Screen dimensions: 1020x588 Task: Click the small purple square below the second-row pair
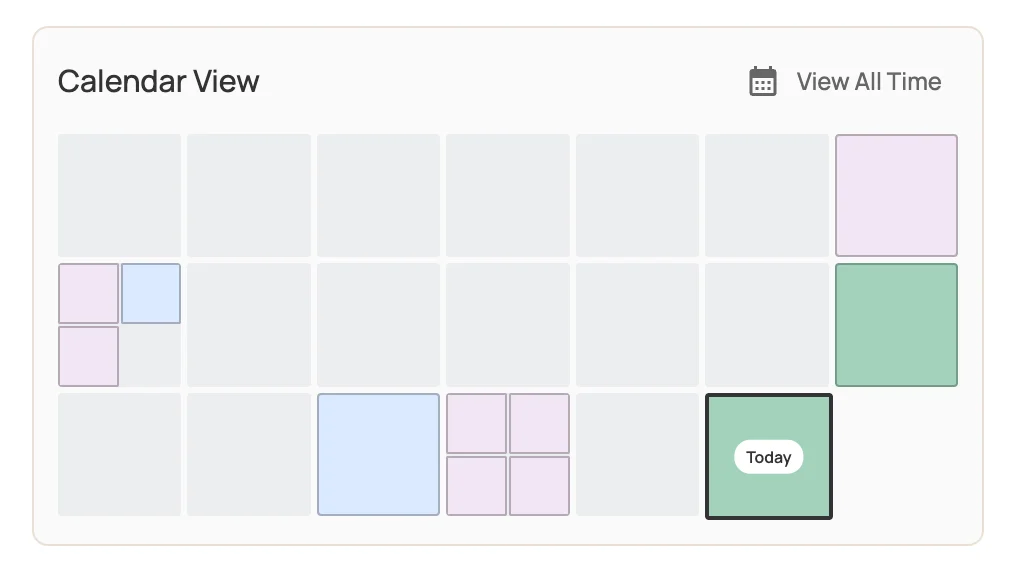88,356
